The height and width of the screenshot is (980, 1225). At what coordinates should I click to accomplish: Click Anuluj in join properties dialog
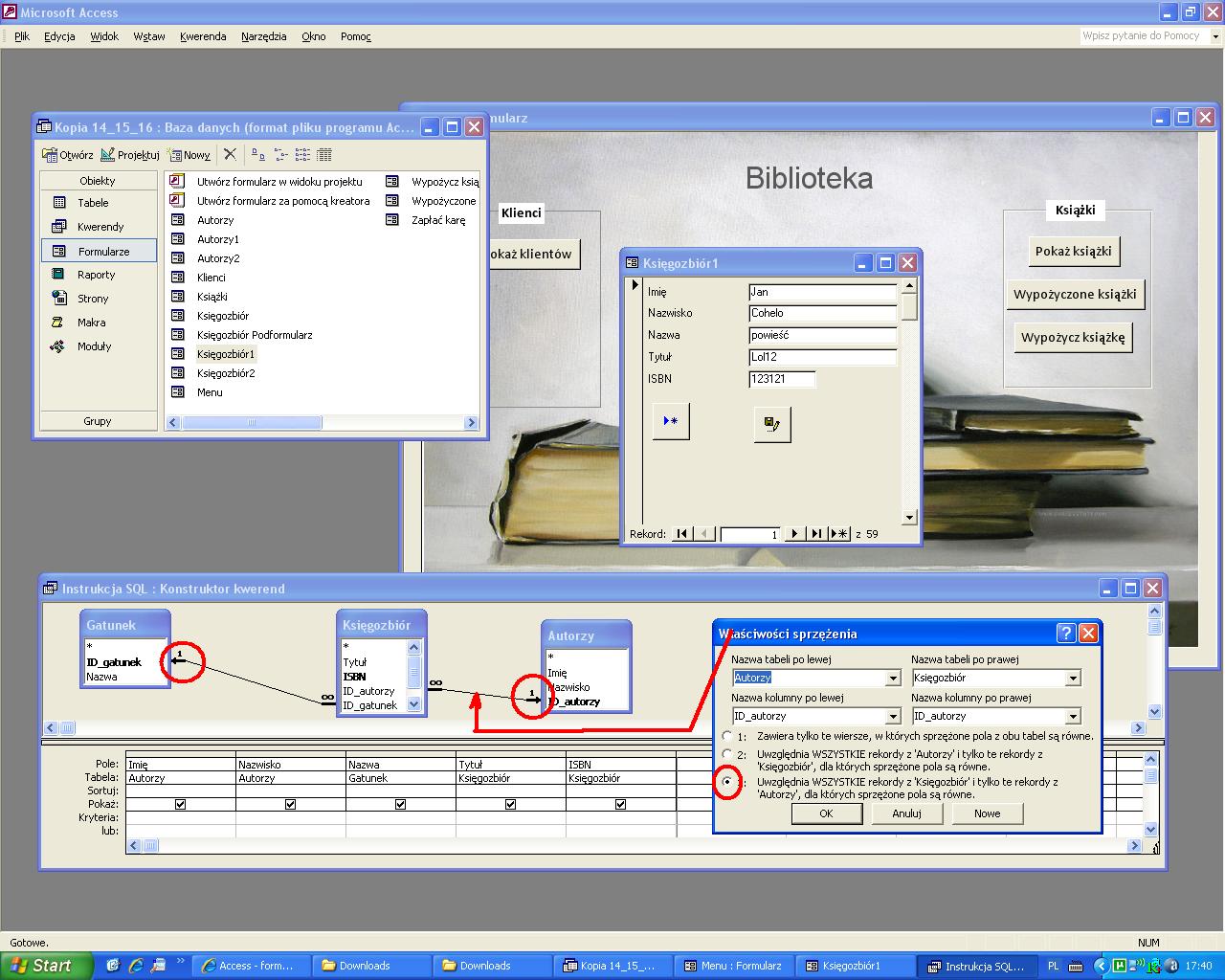906,813
